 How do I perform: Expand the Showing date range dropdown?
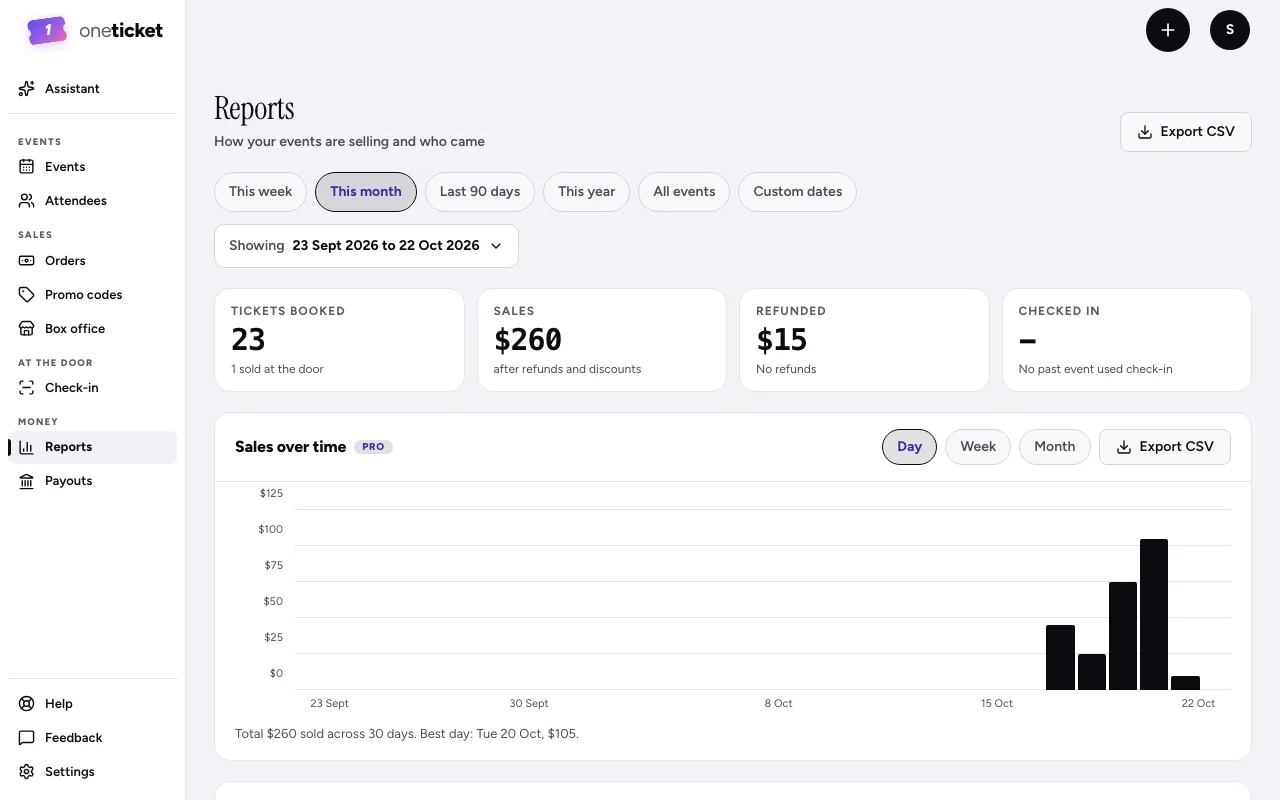[366, 246]
